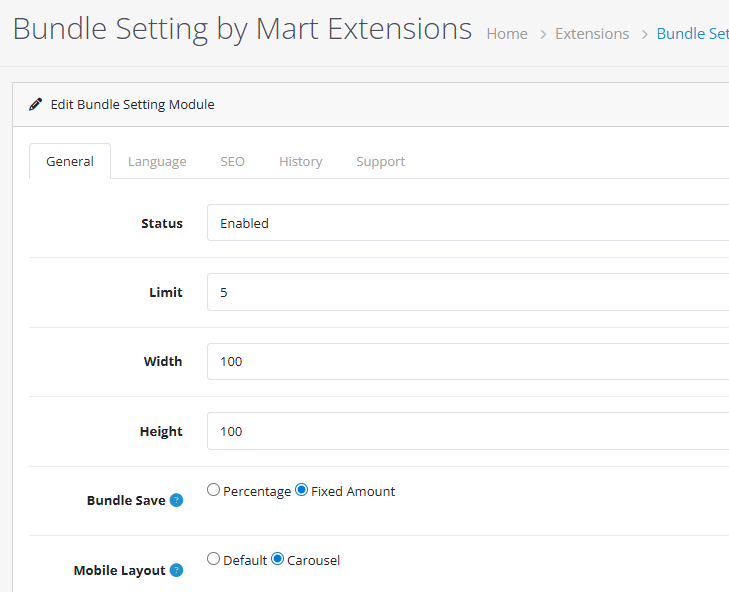
Task: Choose the Carousel mobile layout
Action: pos(277,560)
